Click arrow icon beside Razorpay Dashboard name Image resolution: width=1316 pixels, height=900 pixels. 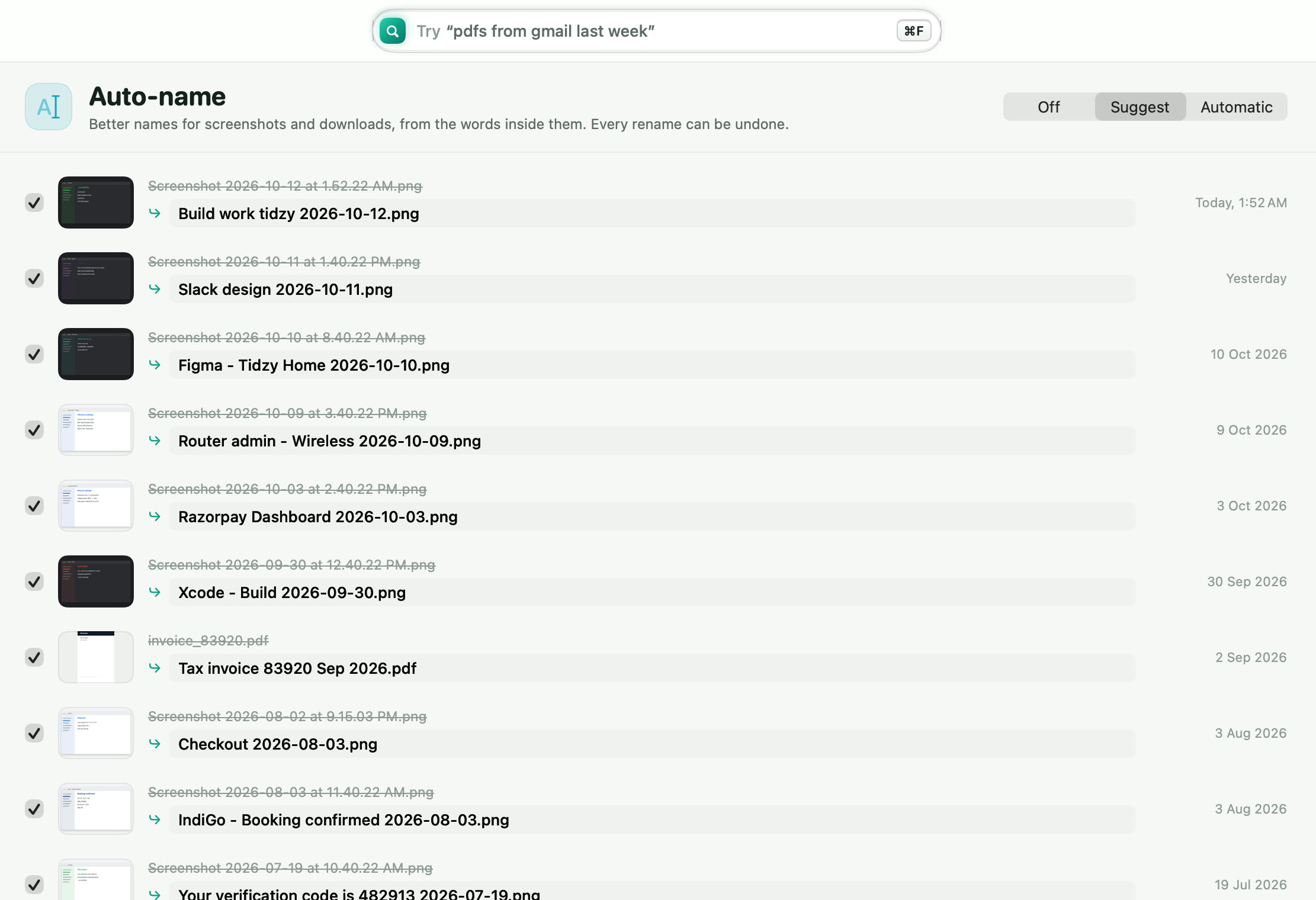pos(155,516)
